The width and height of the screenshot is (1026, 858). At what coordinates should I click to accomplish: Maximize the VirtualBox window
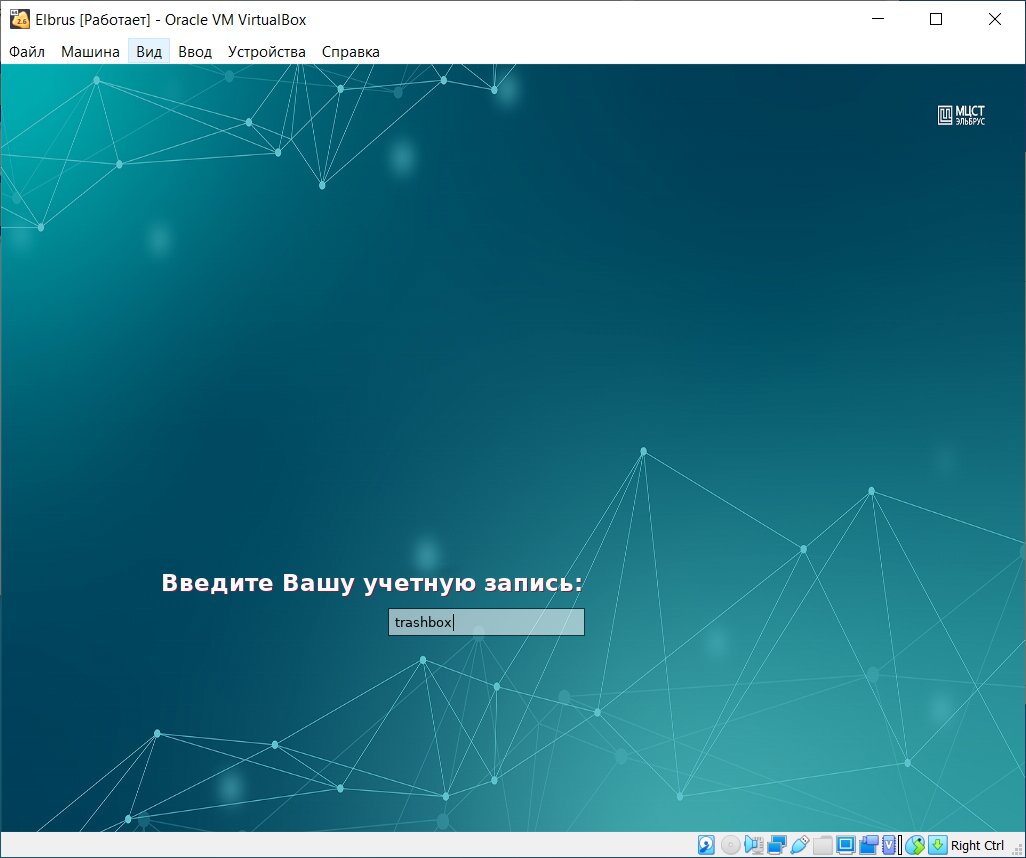click(x=936, y=19)
